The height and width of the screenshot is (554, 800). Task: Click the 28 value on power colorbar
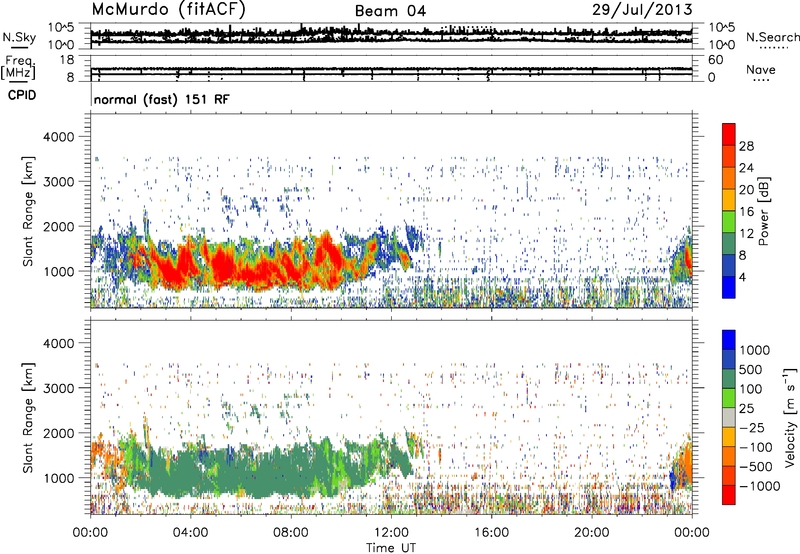point(746,146)
